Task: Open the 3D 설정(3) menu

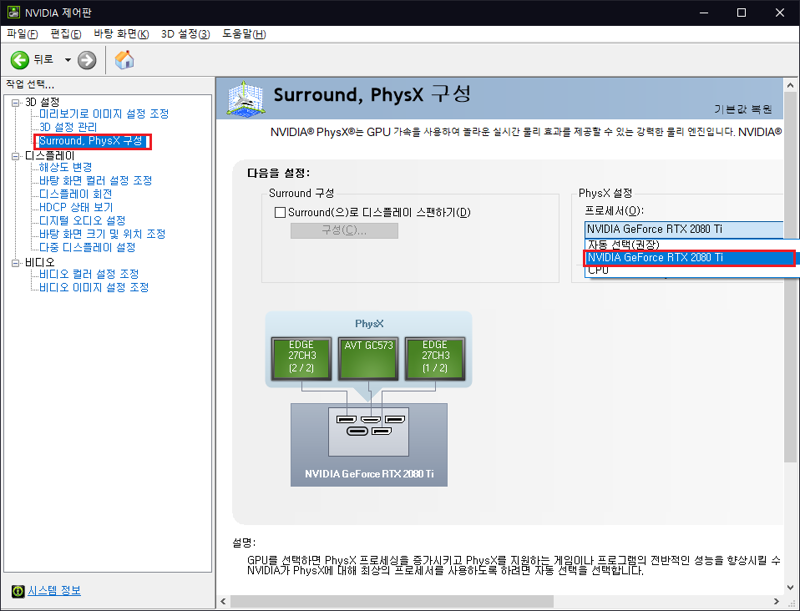Action: coord(185,34)
